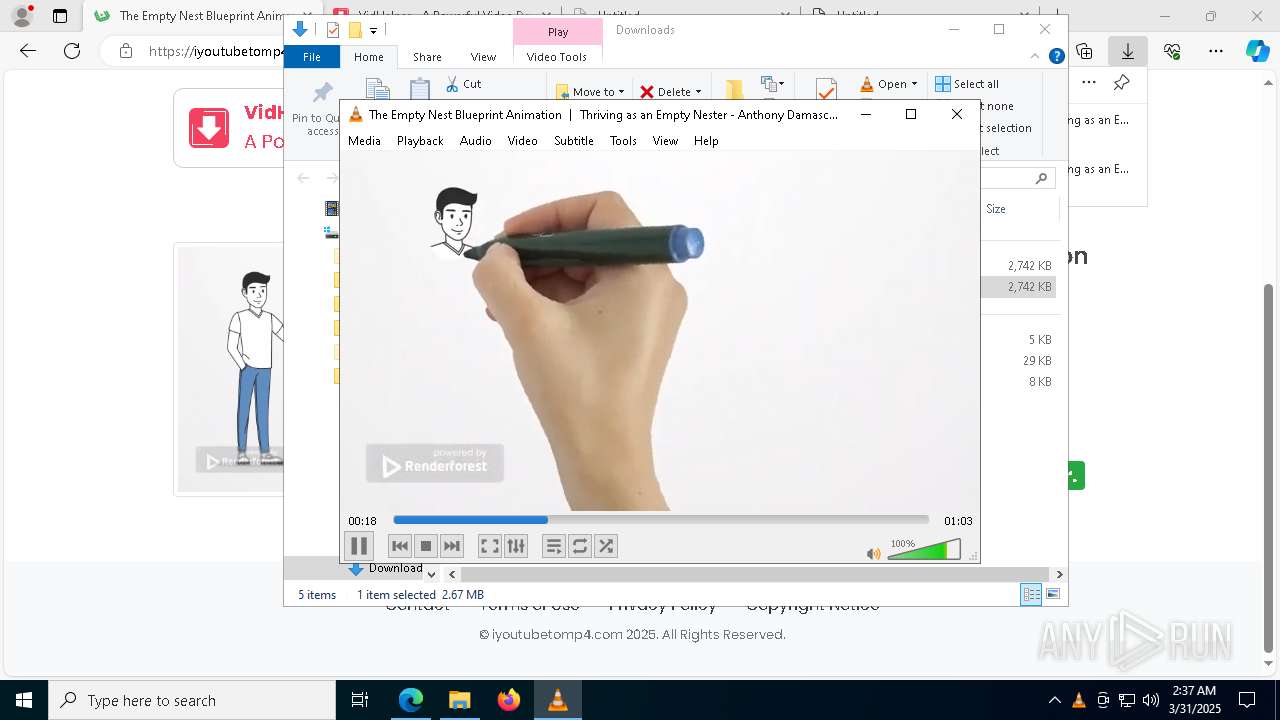This screenshot has width=1280, height=720.
Task: Toggle loop mode in VLC
Action: [x=580, y=546]
